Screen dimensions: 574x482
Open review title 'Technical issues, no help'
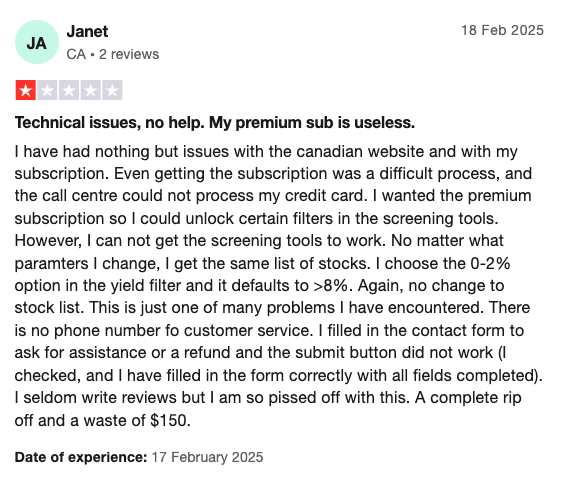click(215, 123)
